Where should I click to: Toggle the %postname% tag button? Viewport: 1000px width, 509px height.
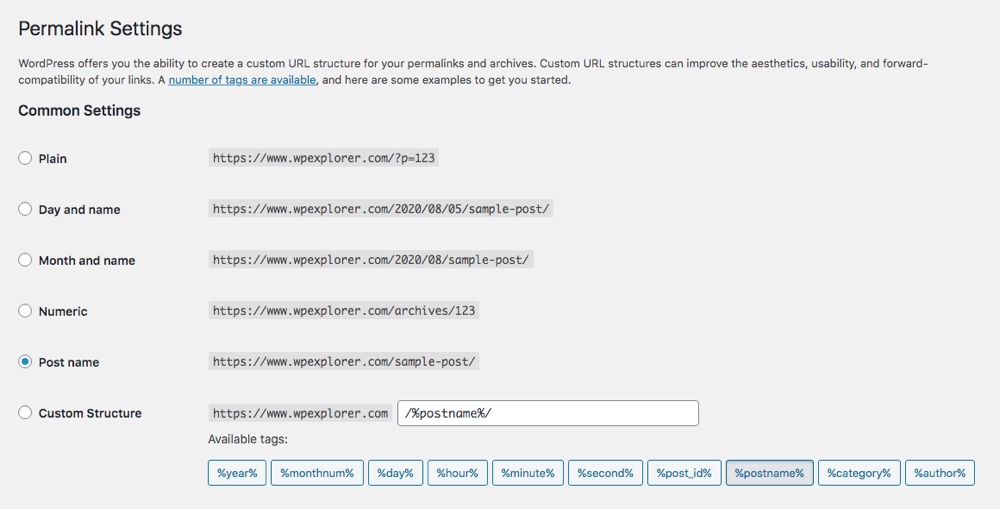[769, 473]
